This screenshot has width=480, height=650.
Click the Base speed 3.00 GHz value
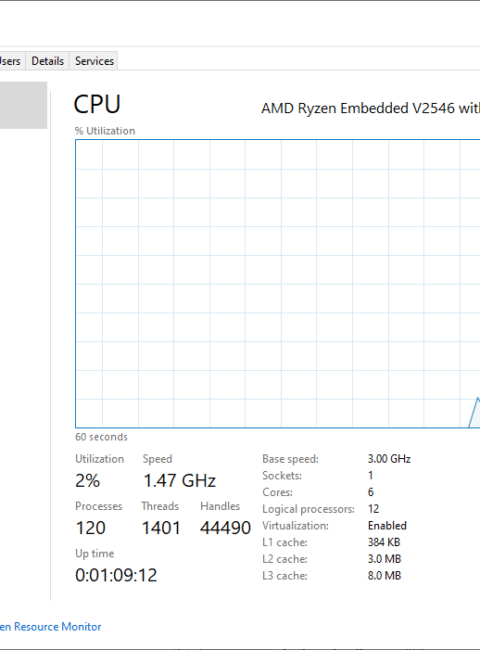tap(389, 459)
